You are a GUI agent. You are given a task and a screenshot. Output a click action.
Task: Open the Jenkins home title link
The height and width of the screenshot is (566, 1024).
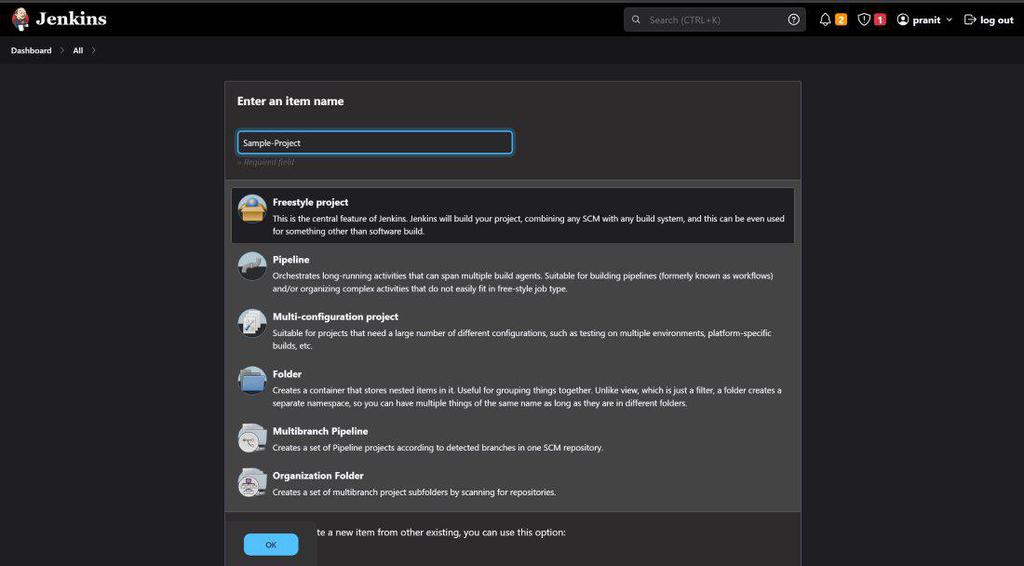tap(71, 19)
